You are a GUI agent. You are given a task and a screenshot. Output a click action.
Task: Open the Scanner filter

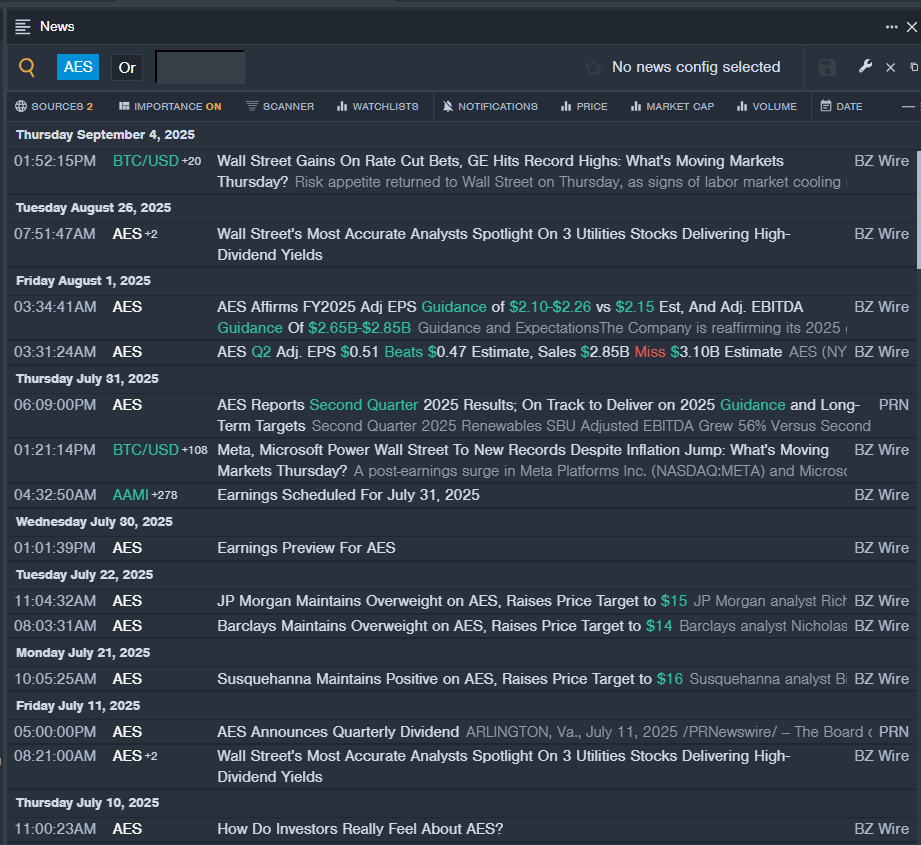(280, 106)
